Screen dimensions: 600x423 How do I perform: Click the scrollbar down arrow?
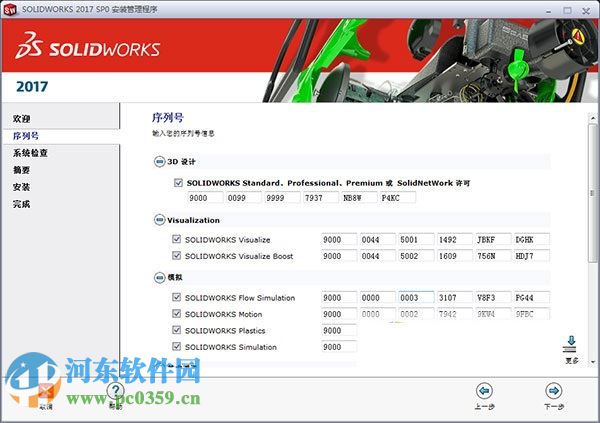pyautogui.click(x=593, y=362)
